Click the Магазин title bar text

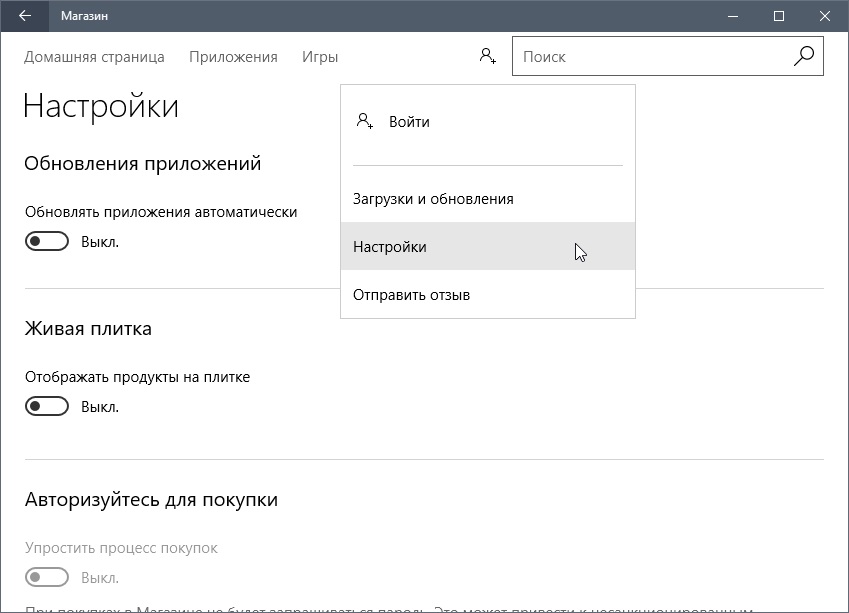click(85, 16)
